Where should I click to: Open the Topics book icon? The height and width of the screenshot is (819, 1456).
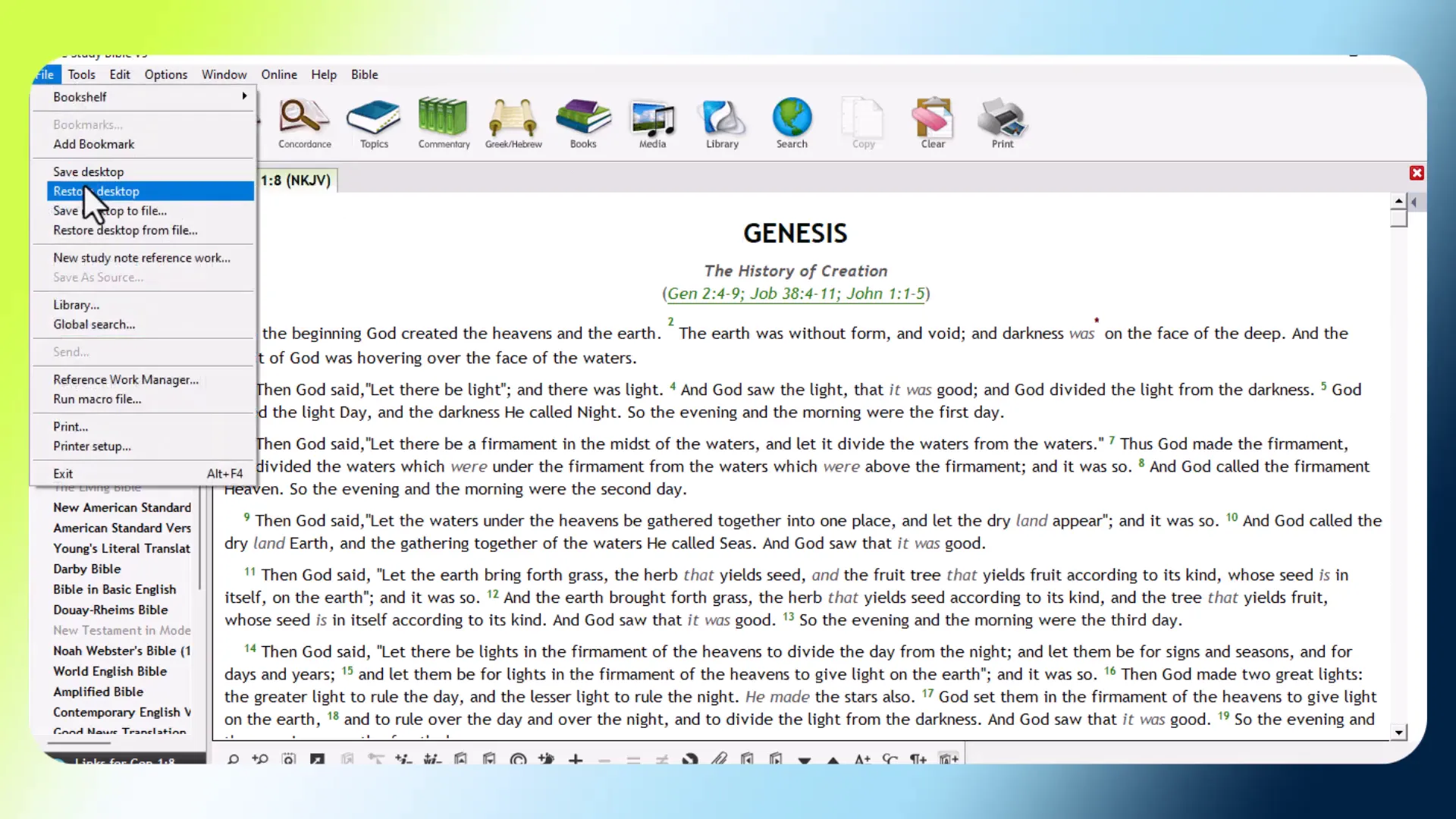point(374,124)
